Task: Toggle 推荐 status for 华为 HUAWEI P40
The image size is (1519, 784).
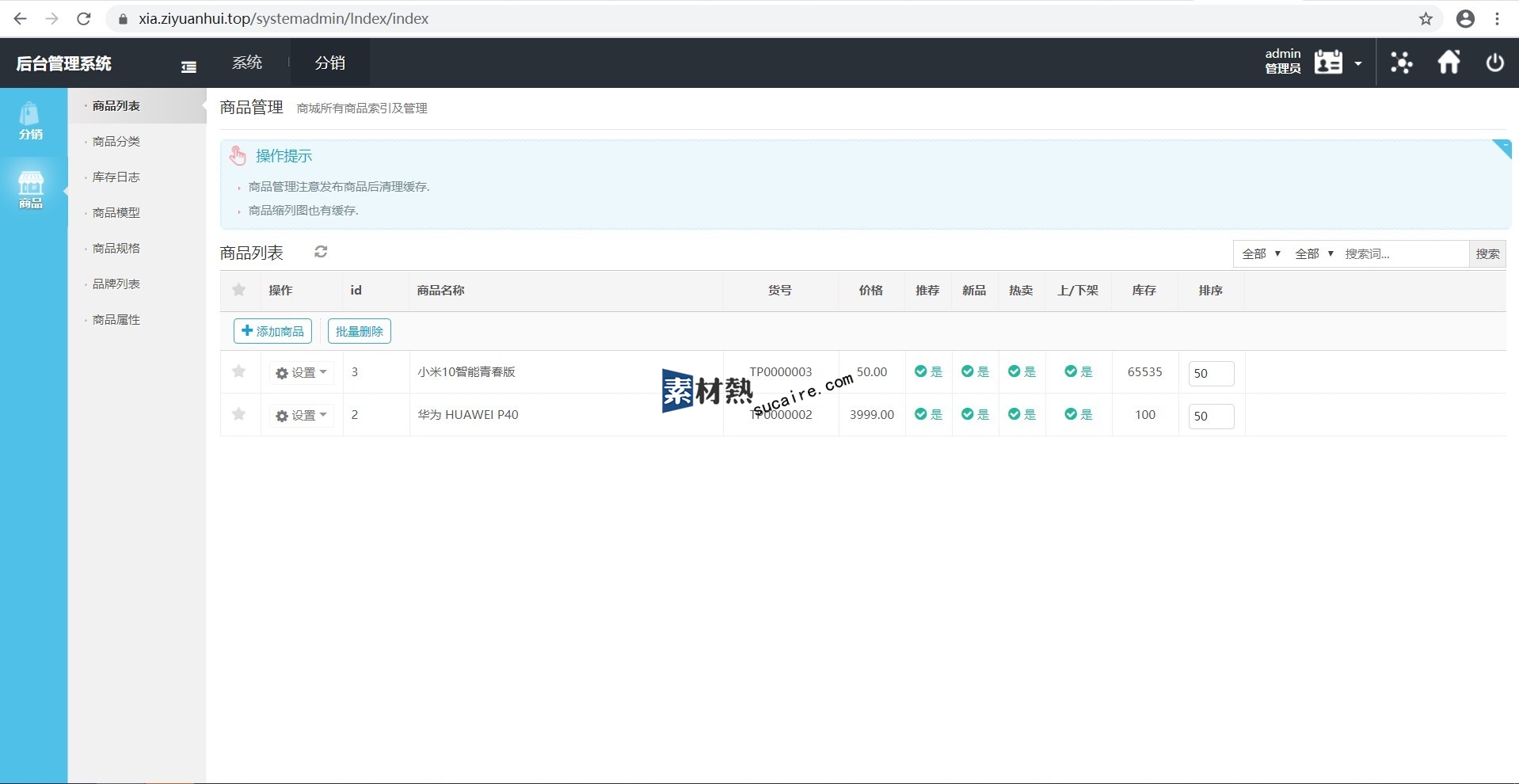Action: click(927, 414)
